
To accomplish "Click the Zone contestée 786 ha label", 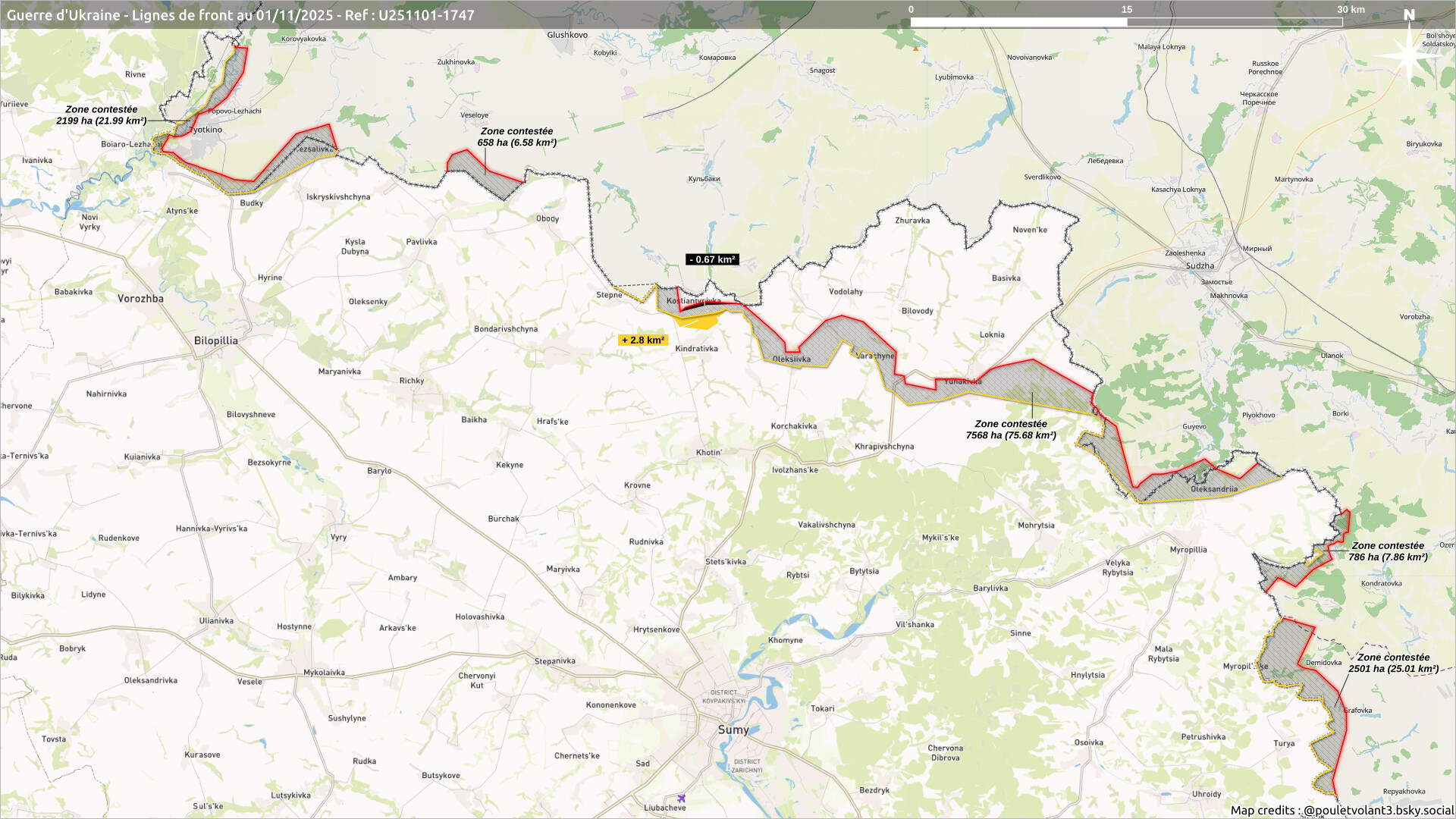I will [x=1388, y=551].
